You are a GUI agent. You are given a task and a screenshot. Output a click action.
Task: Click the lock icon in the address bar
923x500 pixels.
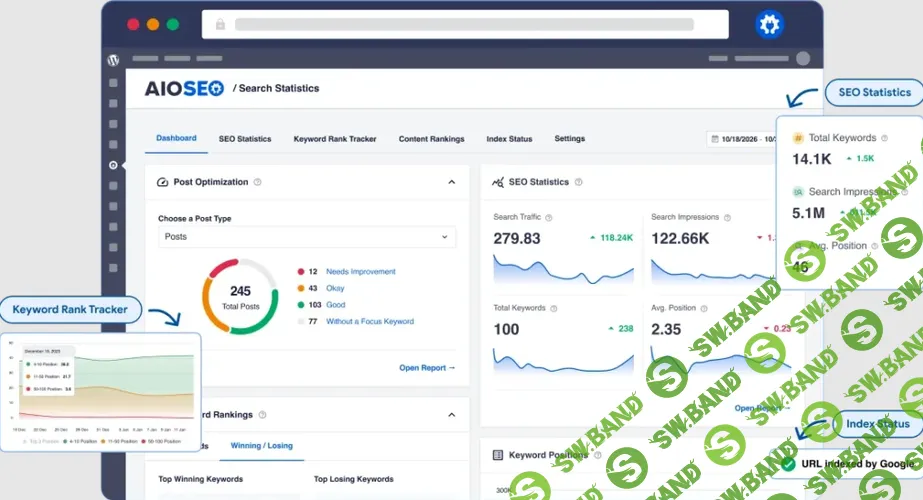pos(219,24)
